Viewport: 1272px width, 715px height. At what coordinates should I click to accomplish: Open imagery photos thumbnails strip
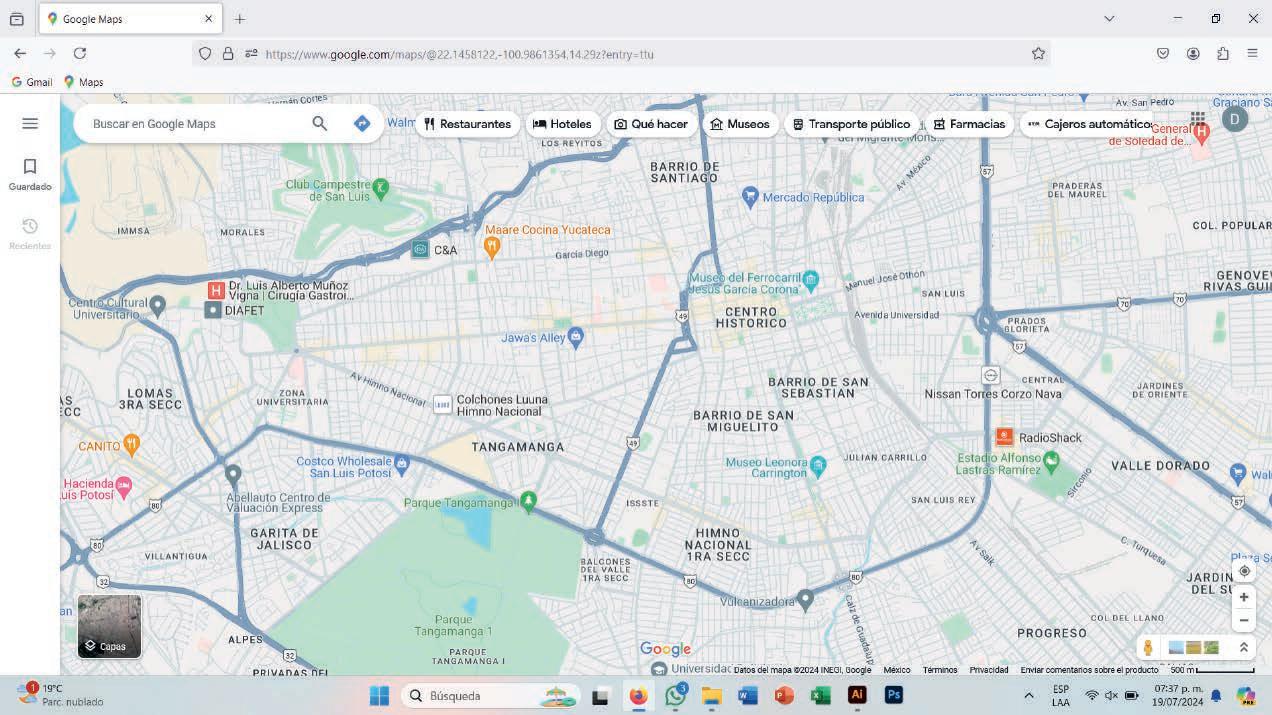1194,648
